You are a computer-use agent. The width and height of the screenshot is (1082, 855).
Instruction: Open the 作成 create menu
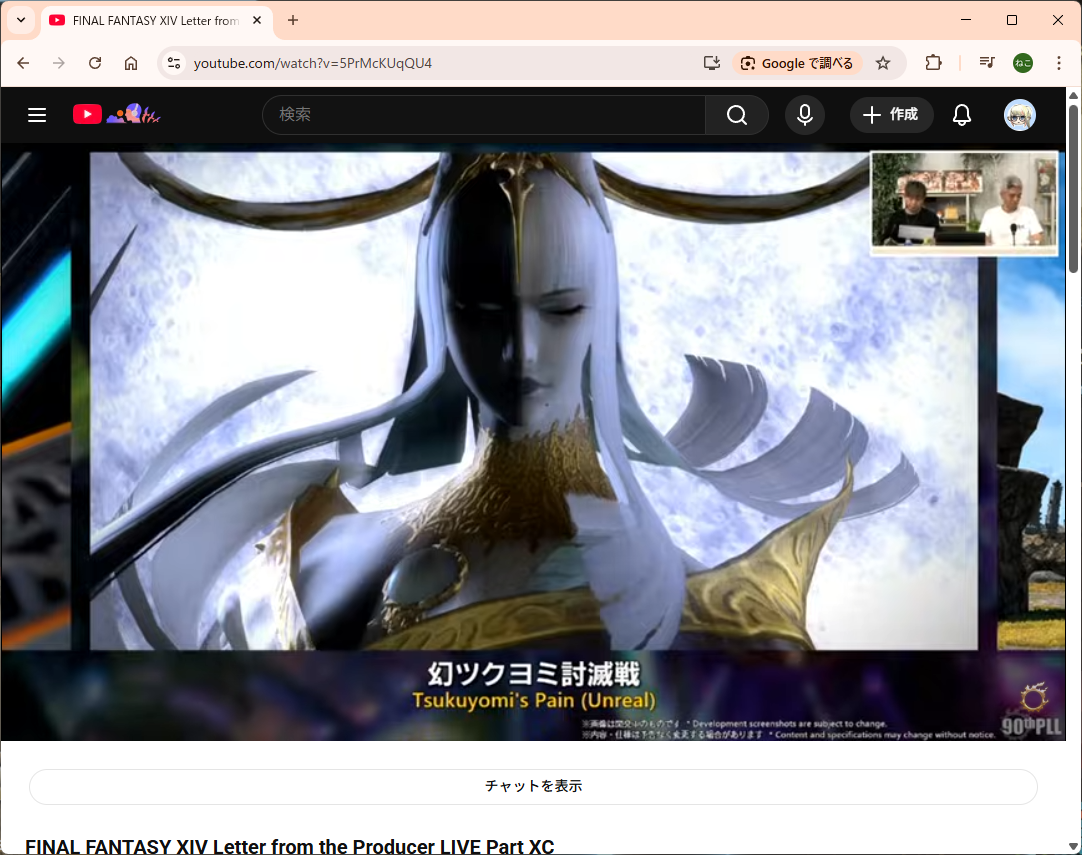tap(891, 115)
